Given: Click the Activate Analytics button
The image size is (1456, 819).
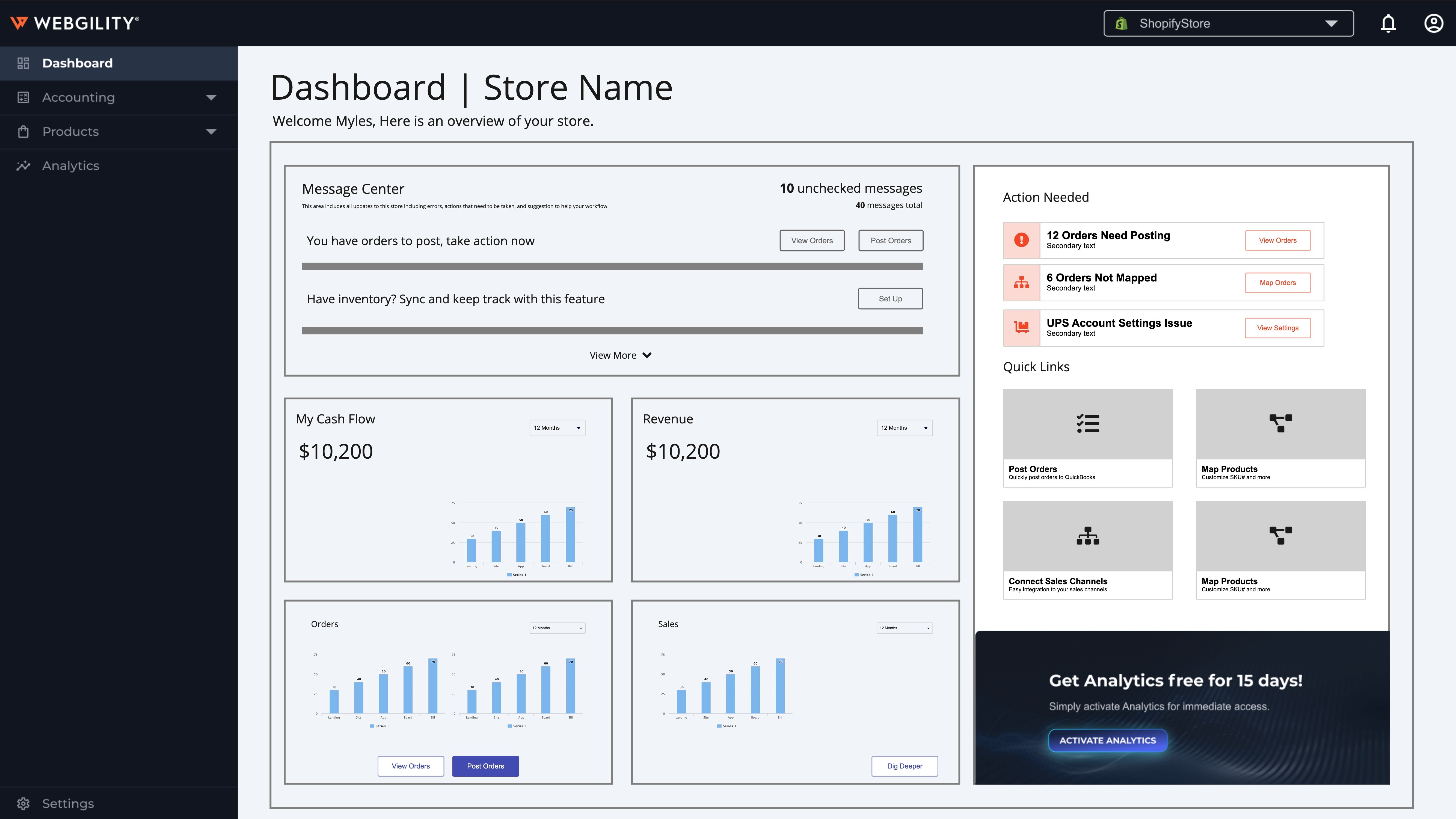Looking at the screenshot, I should [x=1107, y=740].
